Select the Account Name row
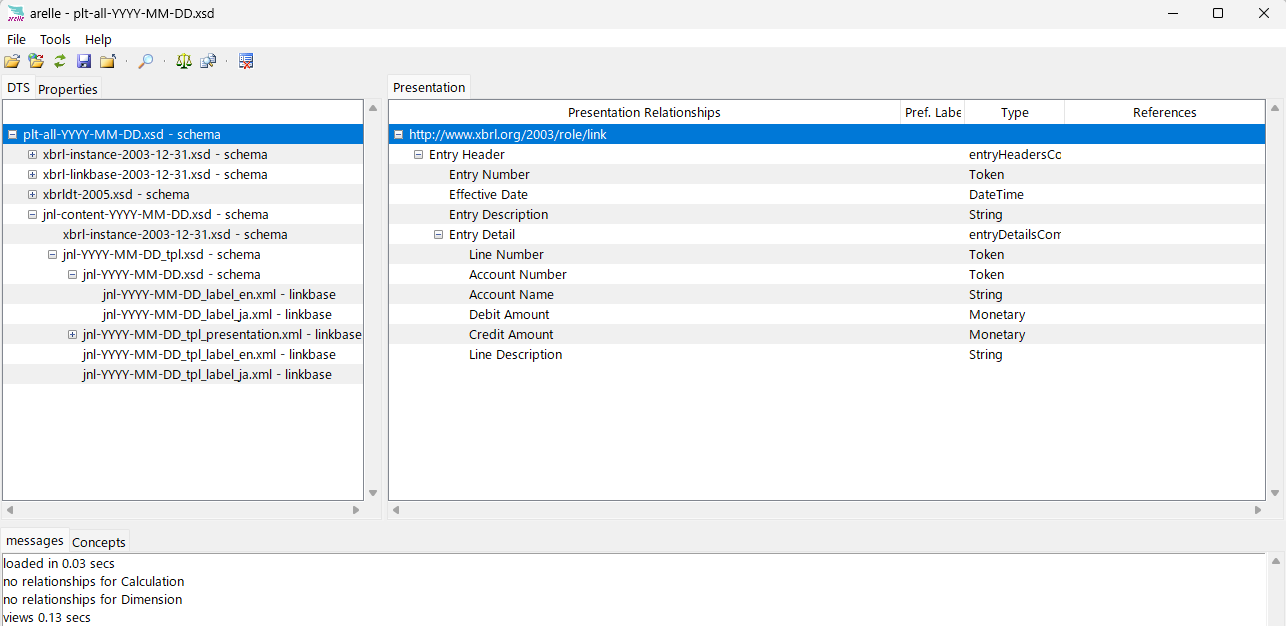Image resolution: width=1286 pixels, height=626 pixels. point(827,294)
